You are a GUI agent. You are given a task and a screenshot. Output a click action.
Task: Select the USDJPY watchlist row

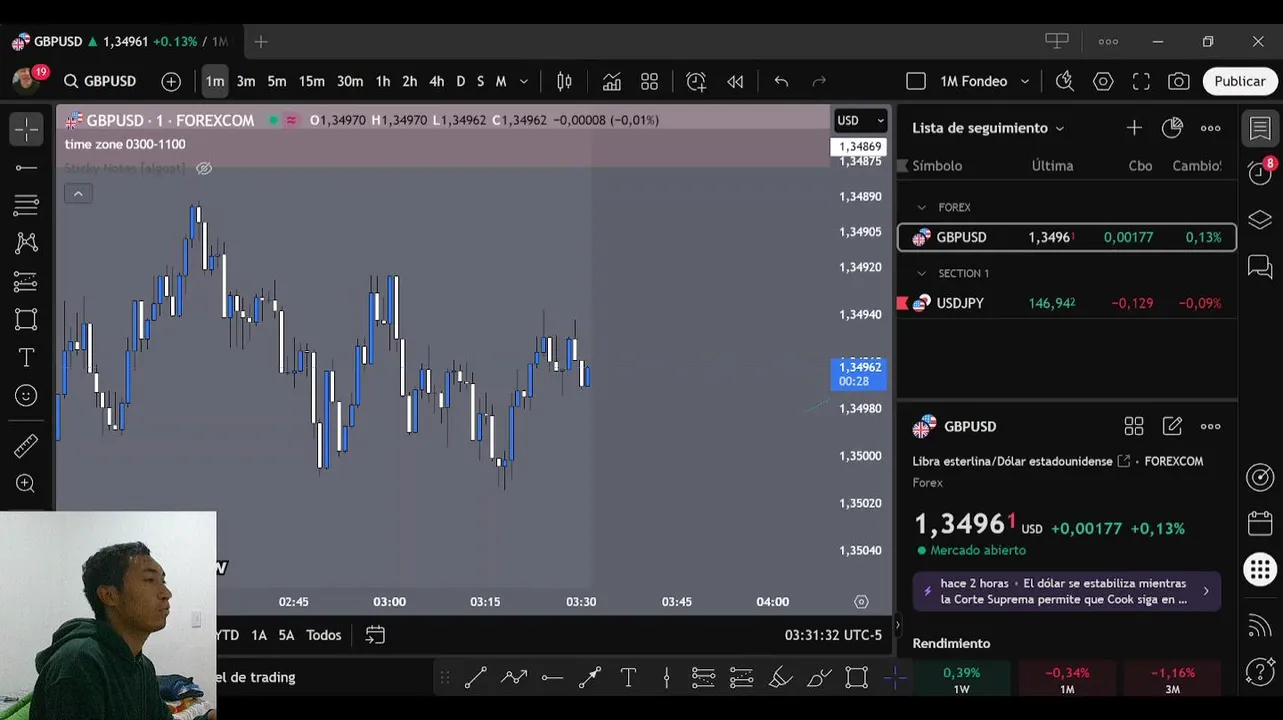pyautogui.click(x=1067, y=303)
